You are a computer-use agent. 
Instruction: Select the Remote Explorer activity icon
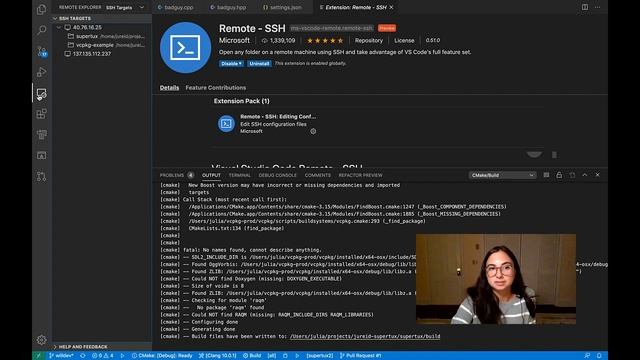pos(42,93)
